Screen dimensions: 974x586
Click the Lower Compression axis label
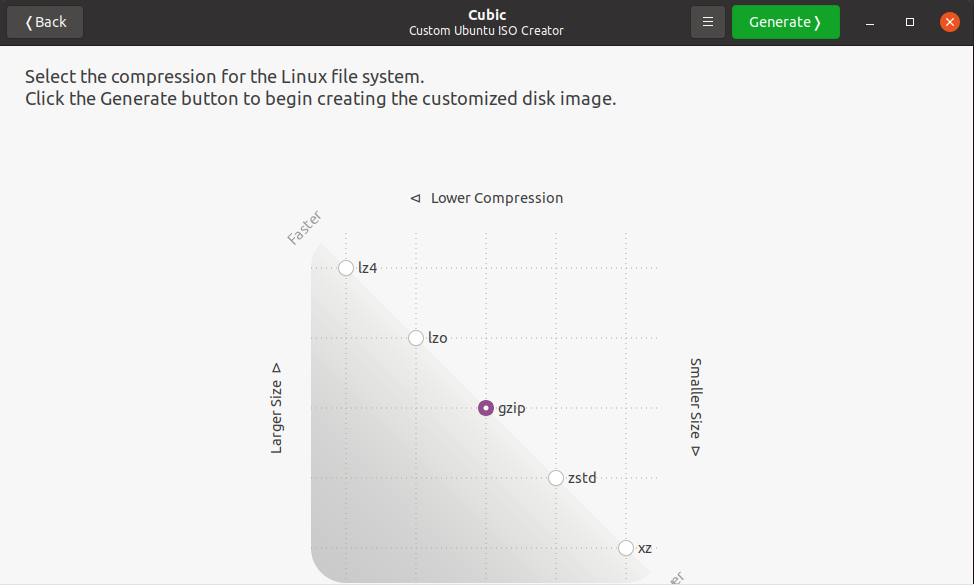[x=497, y=198]
